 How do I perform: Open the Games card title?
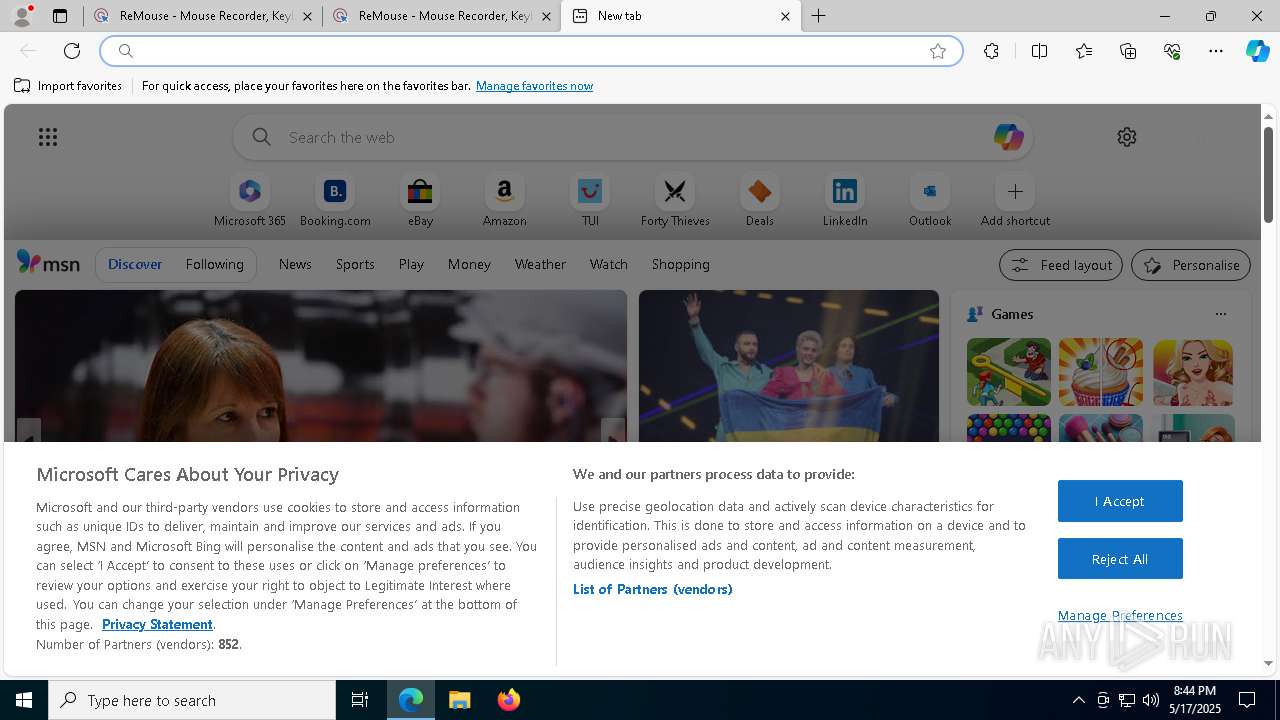[1012, 314]
